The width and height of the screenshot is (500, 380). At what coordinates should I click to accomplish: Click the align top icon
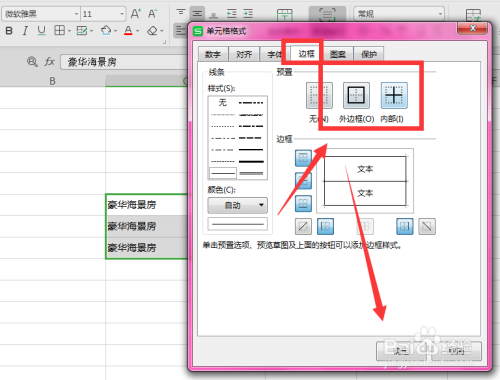tap(181, 13)
